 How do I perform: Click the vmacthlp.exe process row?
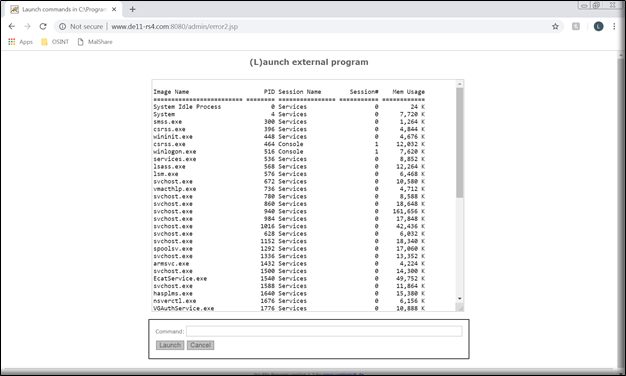coord(289,189)
